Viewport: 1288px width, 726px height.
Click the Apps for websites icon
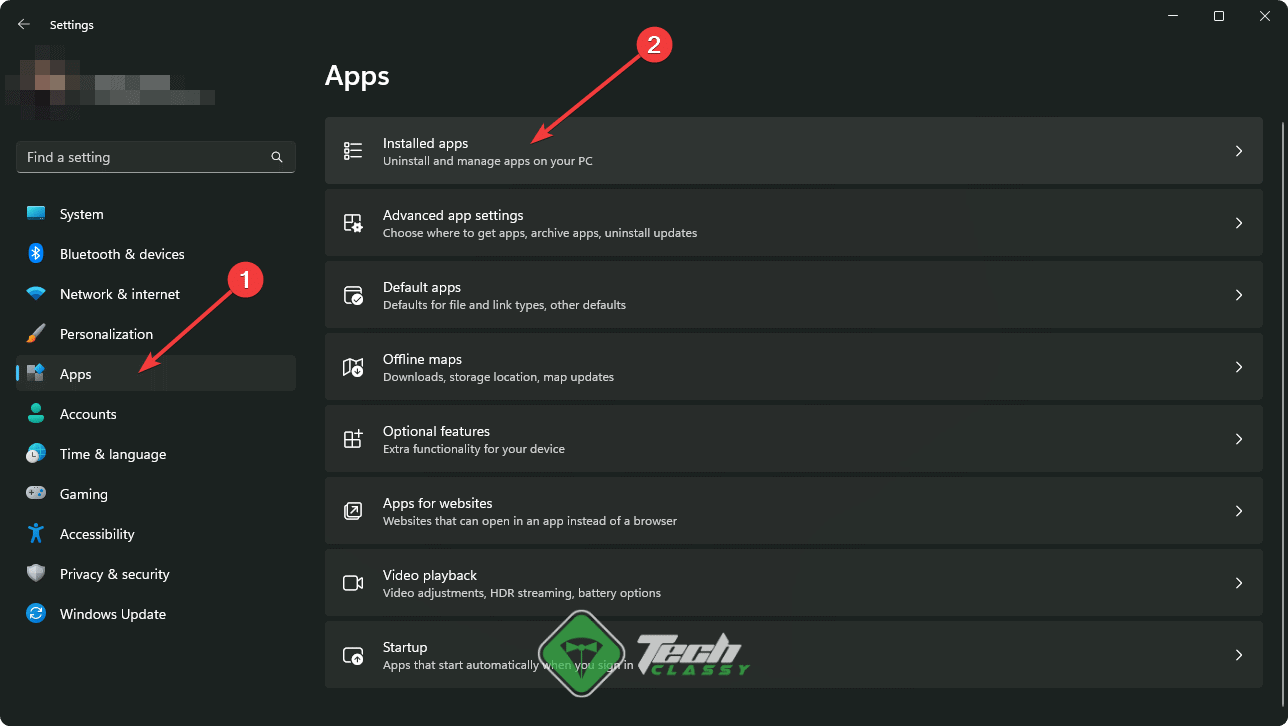point(352,510)
